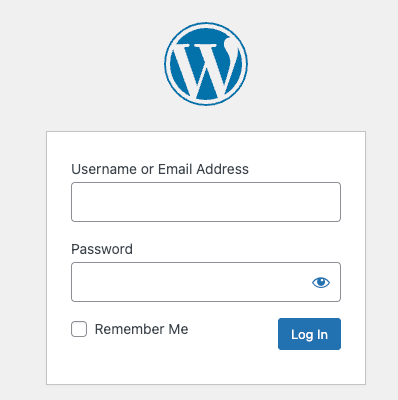Click the Log In button
This screenshot has height=400, width=398.
(x=309, y=334)
